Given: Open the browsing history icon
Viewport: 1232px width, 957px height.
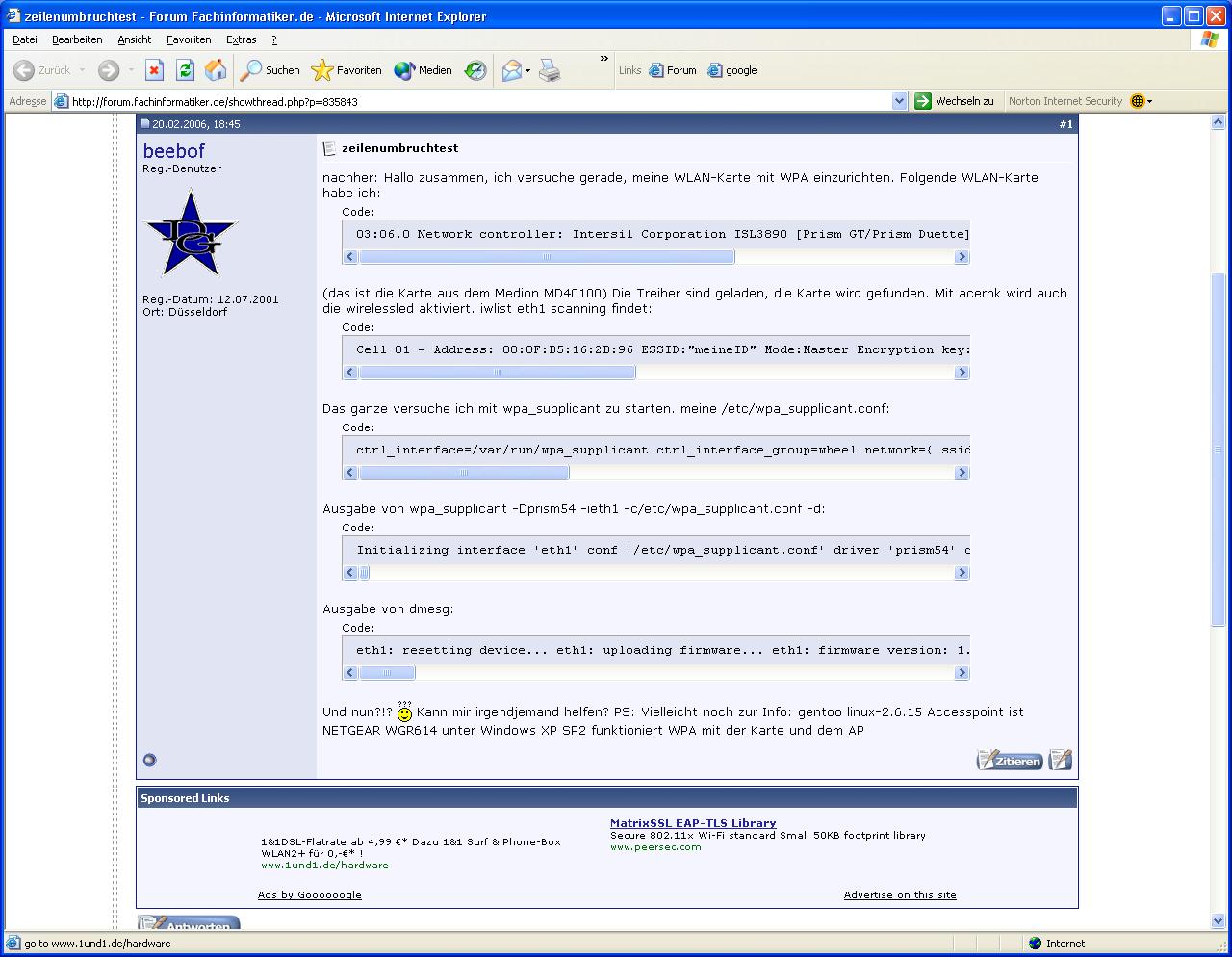Looking at the screenshot, I should pyautogui.click(x=475, y=70).
